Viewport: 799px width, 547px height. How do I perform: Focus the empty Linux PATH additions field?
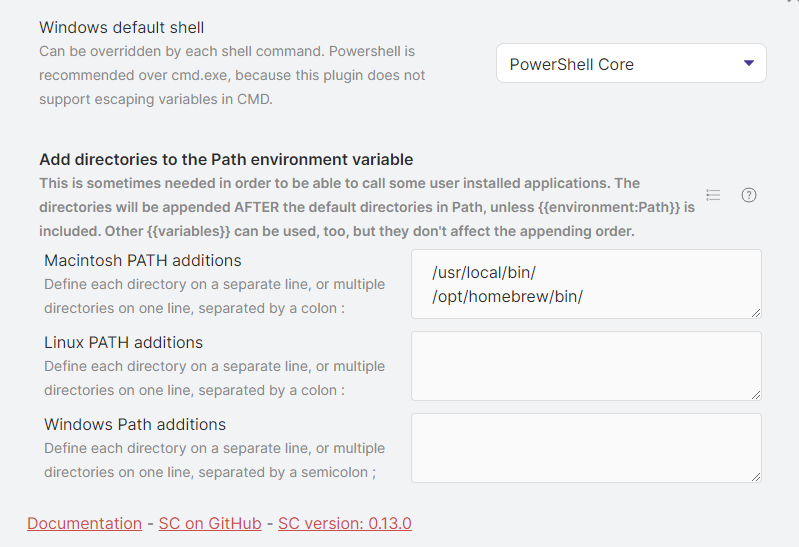586,366
